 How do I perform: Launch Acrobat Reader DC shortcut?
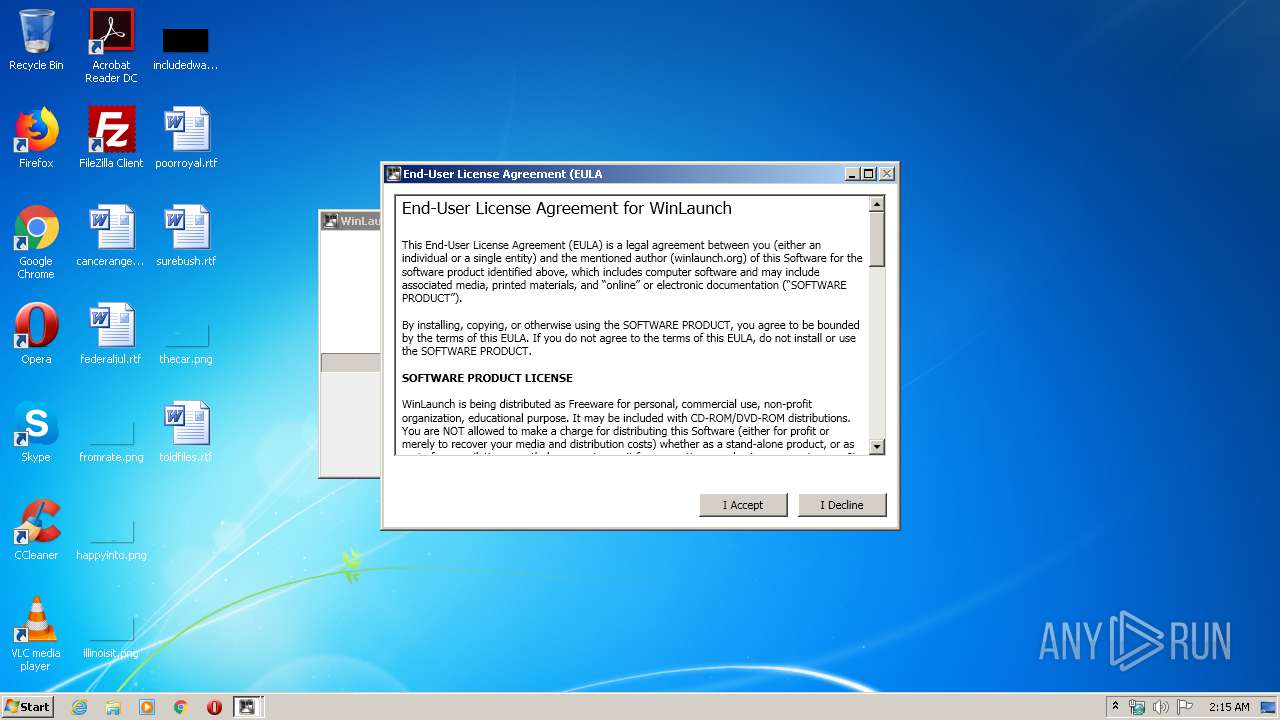(111, 46)
